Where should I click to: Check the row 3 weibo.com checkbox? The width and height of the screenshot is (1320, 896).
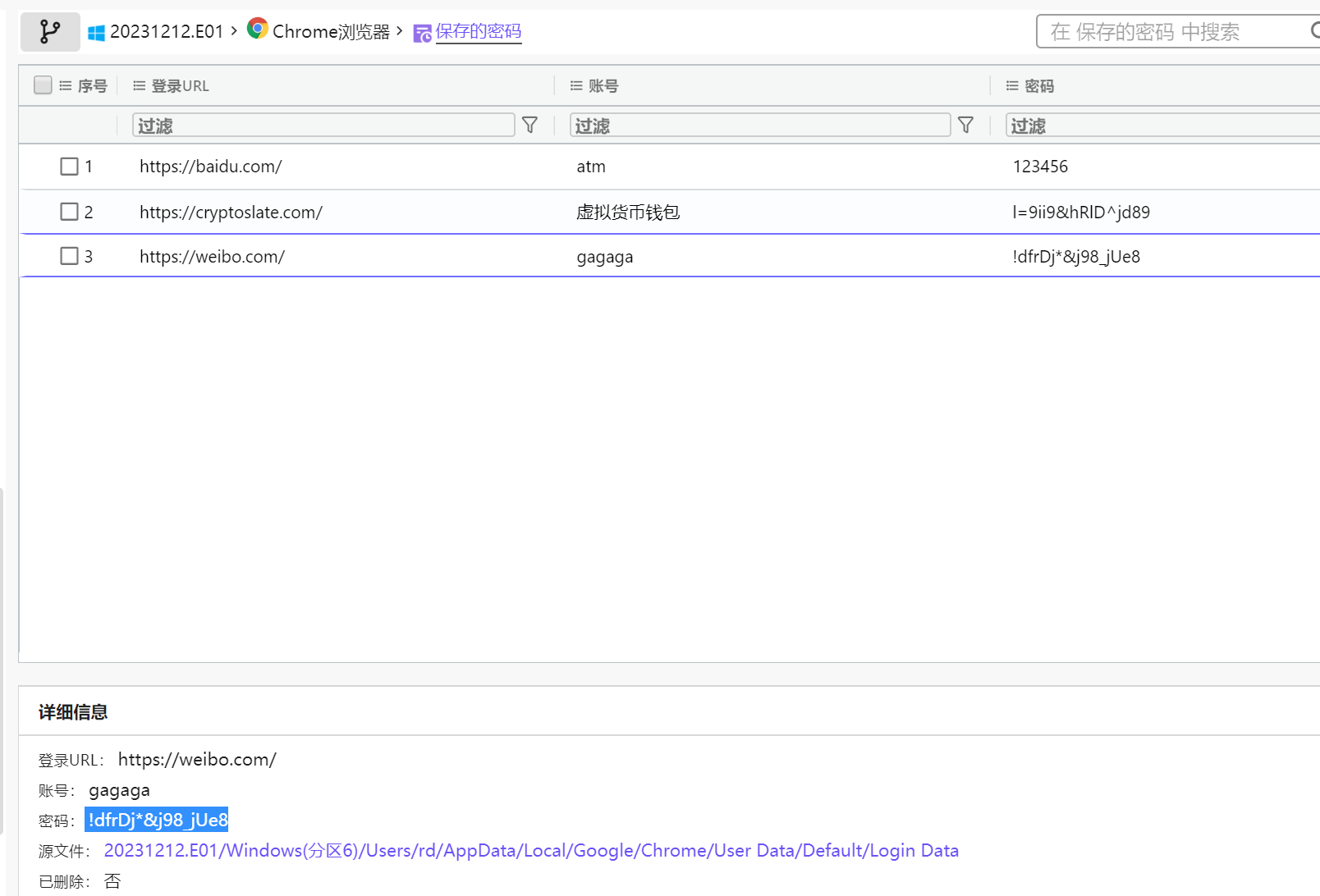pyautogui.click(x=70, y=256)
